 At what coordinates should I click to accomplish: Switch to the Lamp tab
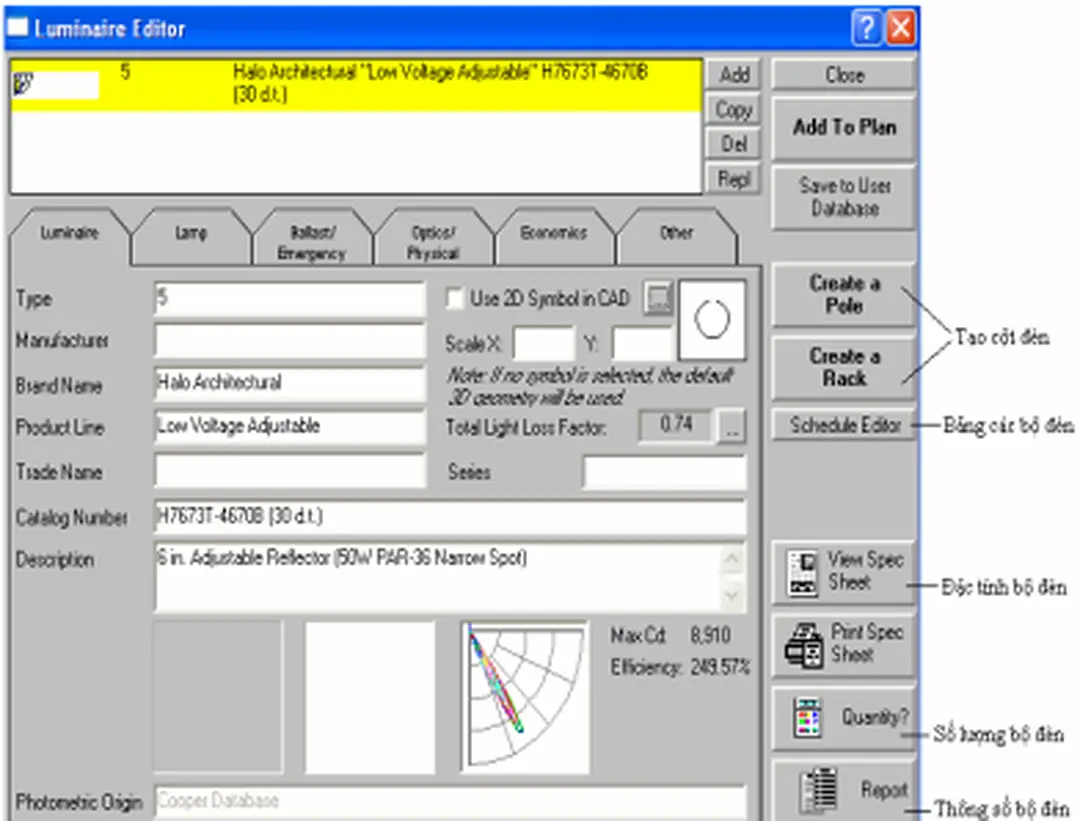(190, 233)
